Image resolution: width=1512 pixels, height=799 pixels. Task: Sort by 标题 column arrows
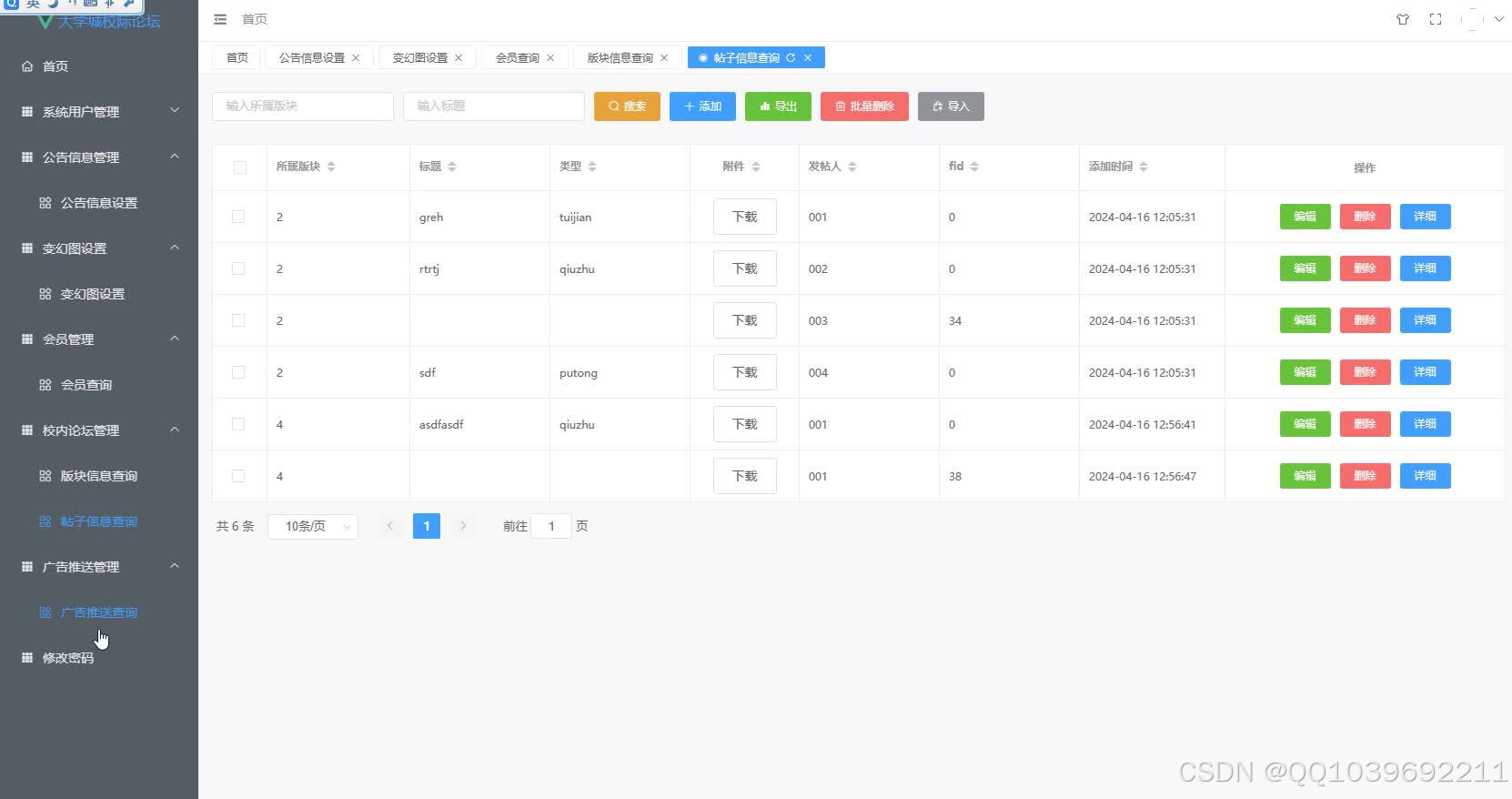pyautogui.click(x=452, y=167)
